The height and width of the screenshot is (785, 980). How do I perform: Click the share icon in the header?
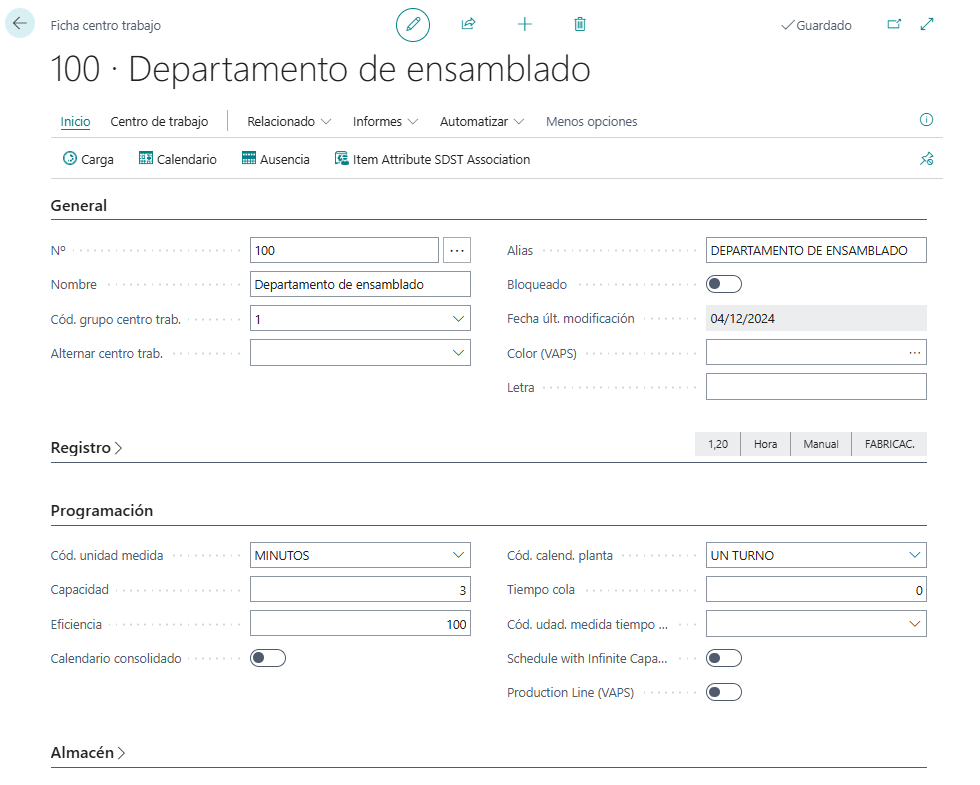coord(468,24)
